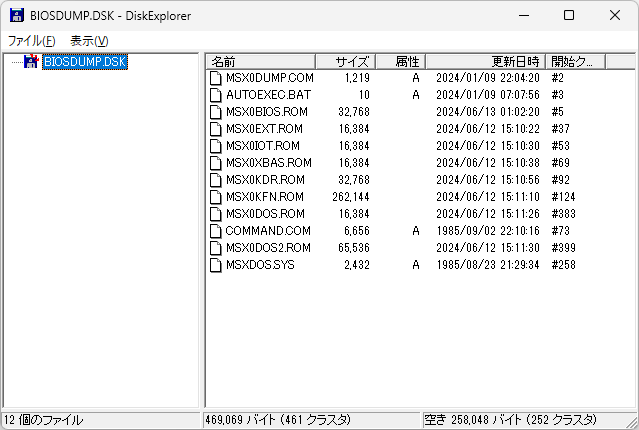This screenshot has width=639, height=430.
Task: Select the AUTOEXEC.BAT file name
Action: [x=268, y=95]
